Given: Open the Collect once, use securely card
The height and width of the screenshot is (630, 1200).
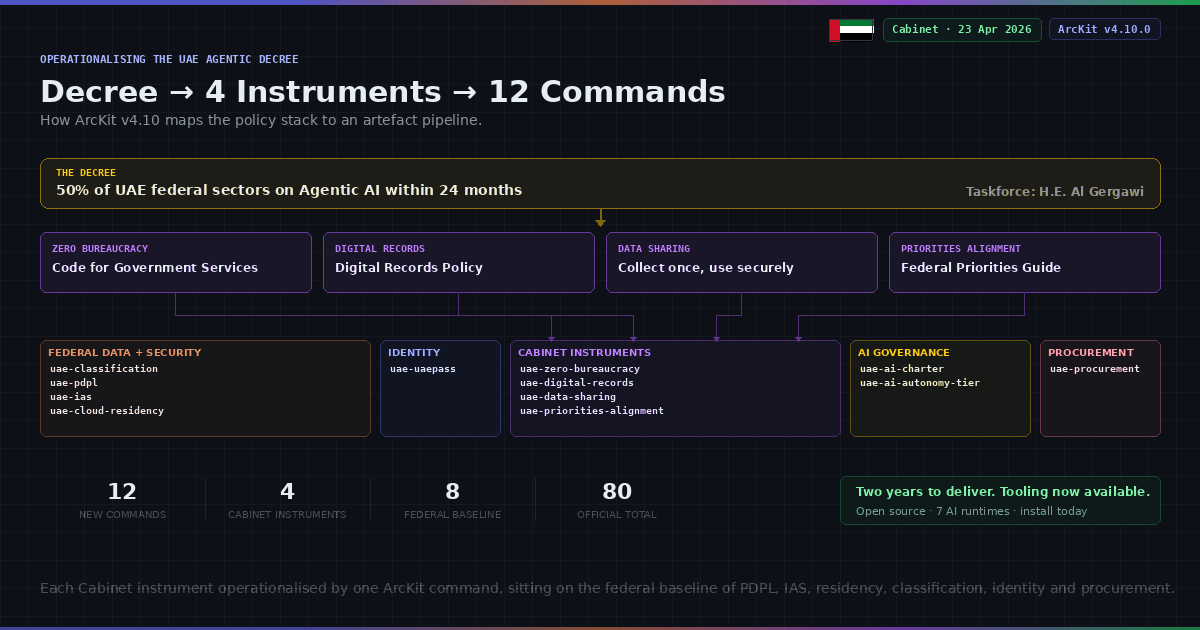Looking at the screenshot, I should [x=742, y=262].
